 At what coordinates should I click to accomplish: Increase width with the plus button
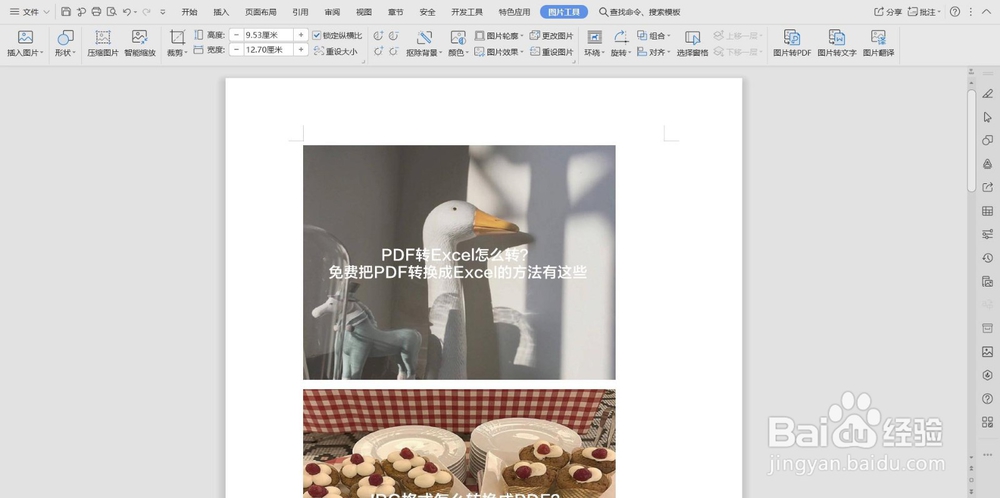(x=301, y=50)
